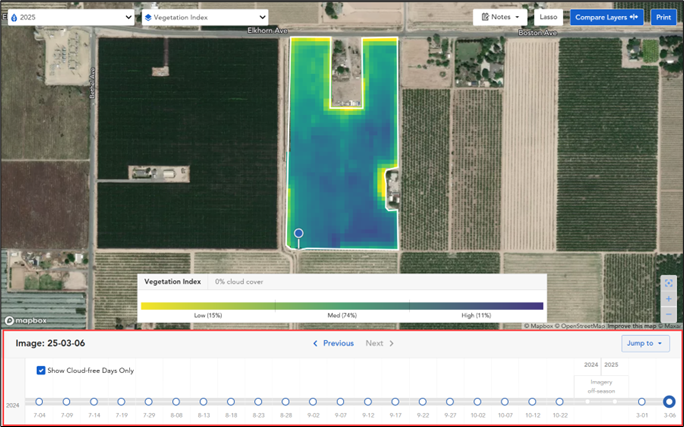Click the field location pin marker

pyautogui.click(x=297, y=234)
